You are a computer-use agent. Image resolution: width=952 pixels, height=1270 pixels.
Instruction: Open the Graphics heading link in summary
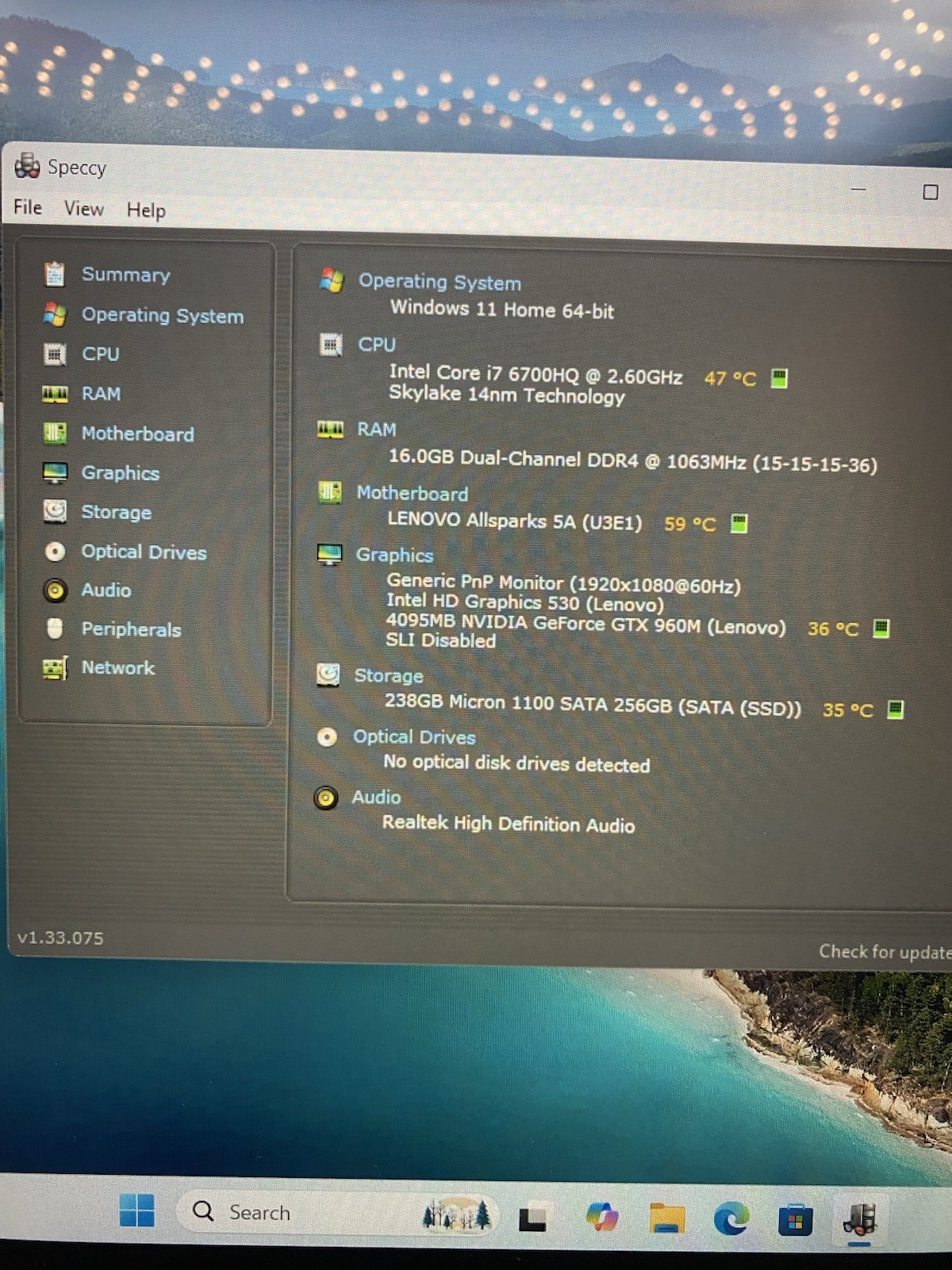tap(394, 555)
